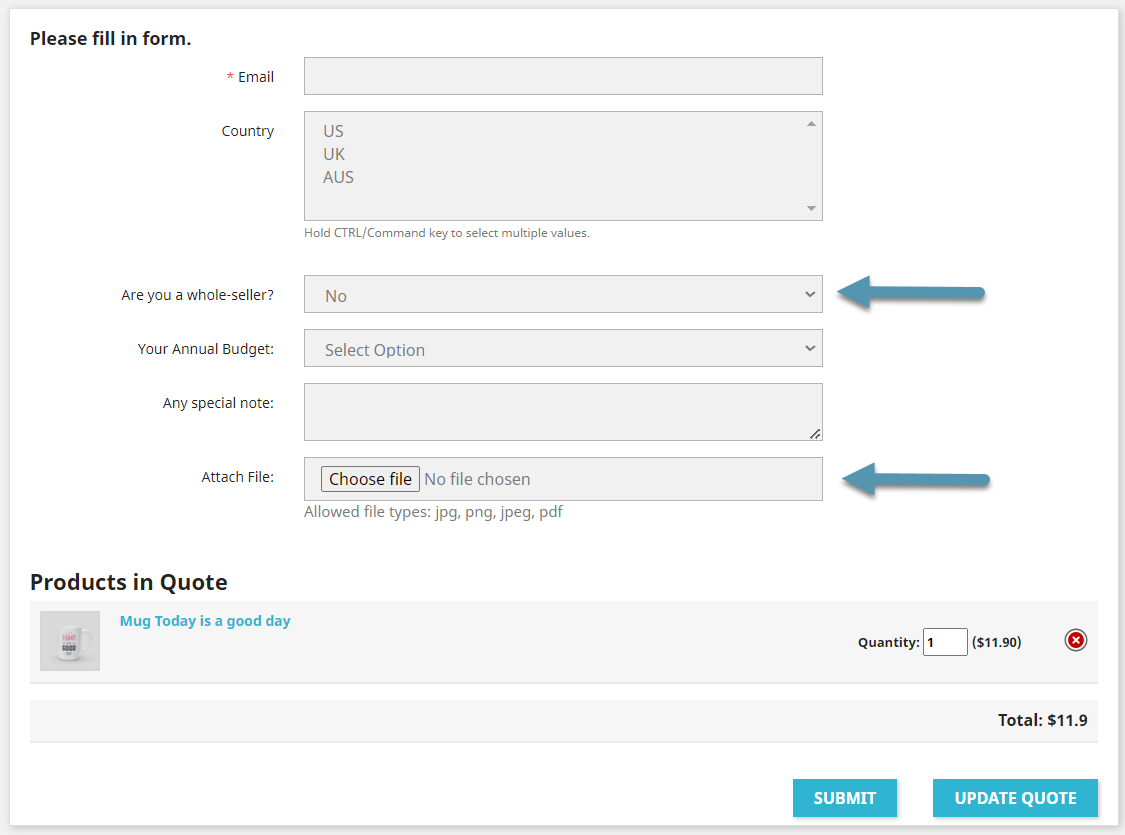Viewport: 1125px width, 835px height.
Task: Remove the Mug product from the quote
Action: click(x=1075, y=640)
